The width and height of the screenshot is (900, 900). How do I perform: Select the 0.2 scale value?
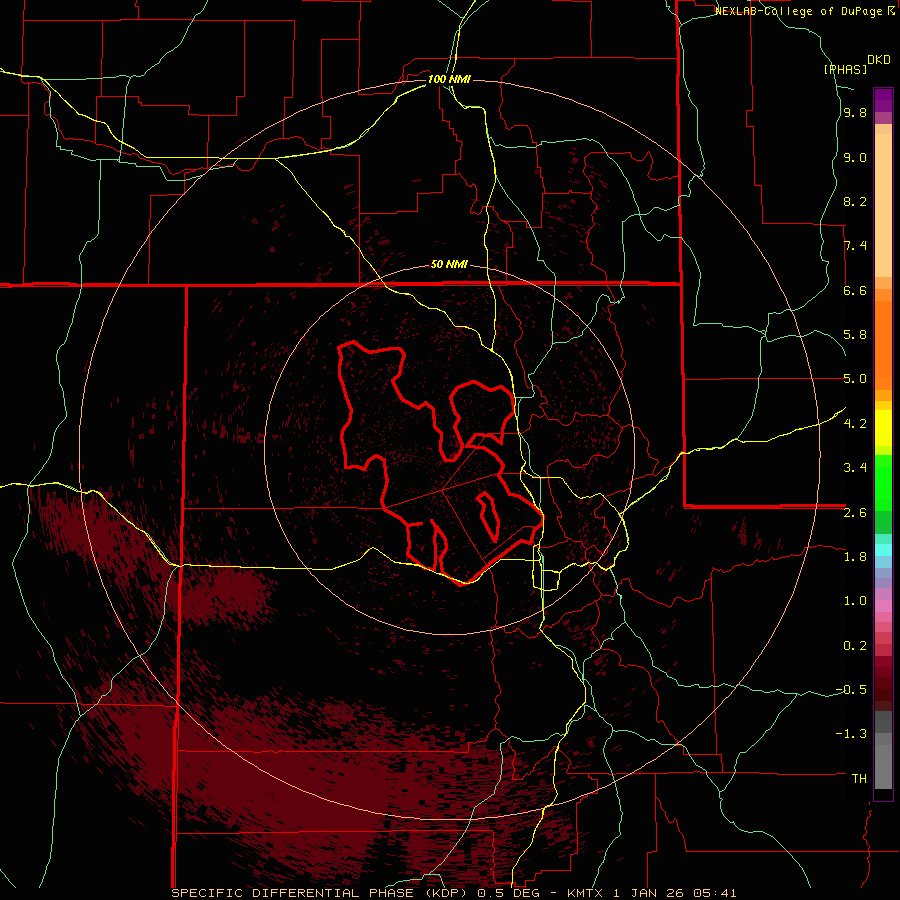point(855,646)
